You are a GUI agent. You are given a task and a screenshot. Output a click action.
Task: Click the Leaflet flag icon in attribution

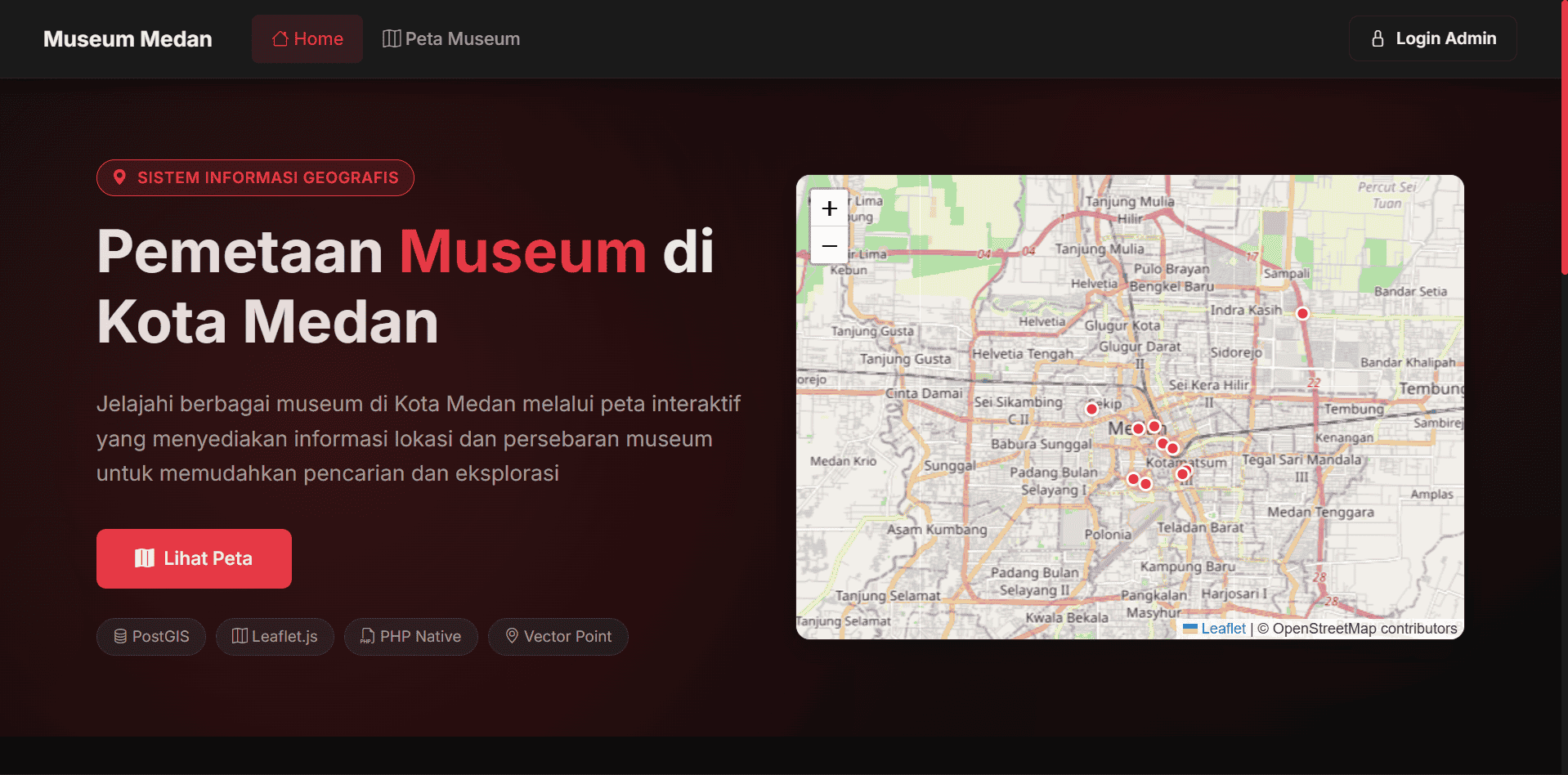coord(1190,629)
